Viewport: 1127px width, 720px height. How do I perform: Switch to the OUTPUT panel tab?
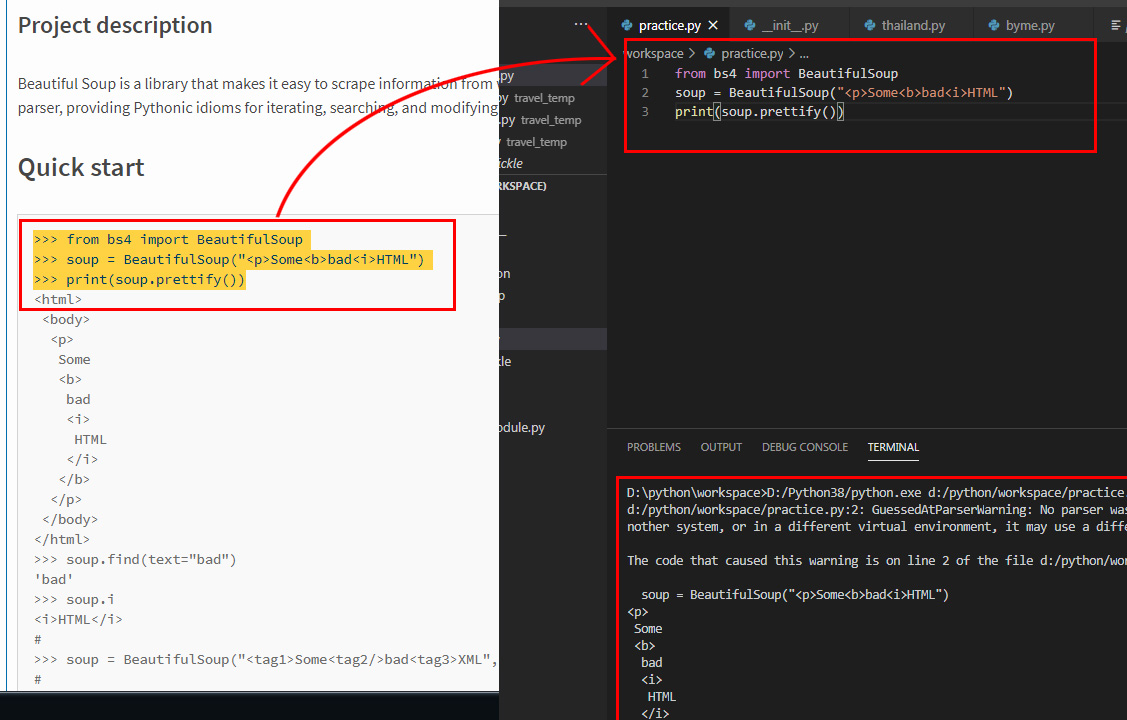721,447
